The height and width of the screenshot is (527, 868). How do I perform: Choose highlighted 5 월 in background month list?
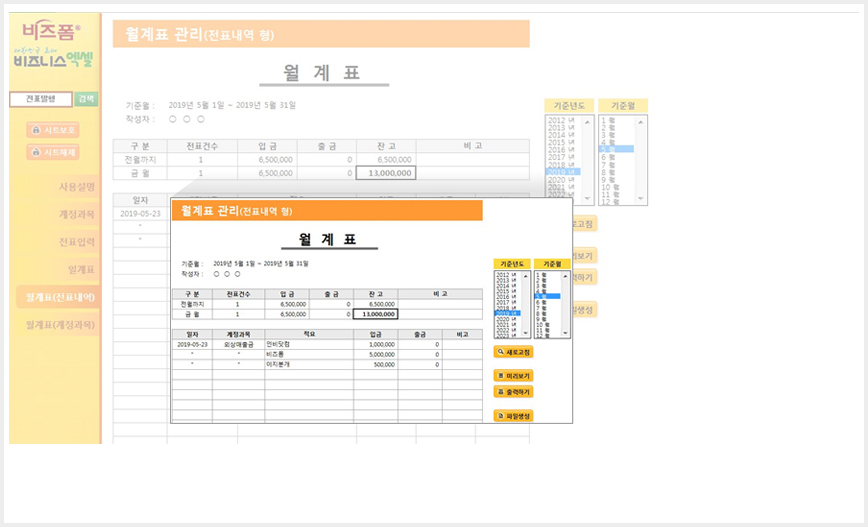point(617,149)
